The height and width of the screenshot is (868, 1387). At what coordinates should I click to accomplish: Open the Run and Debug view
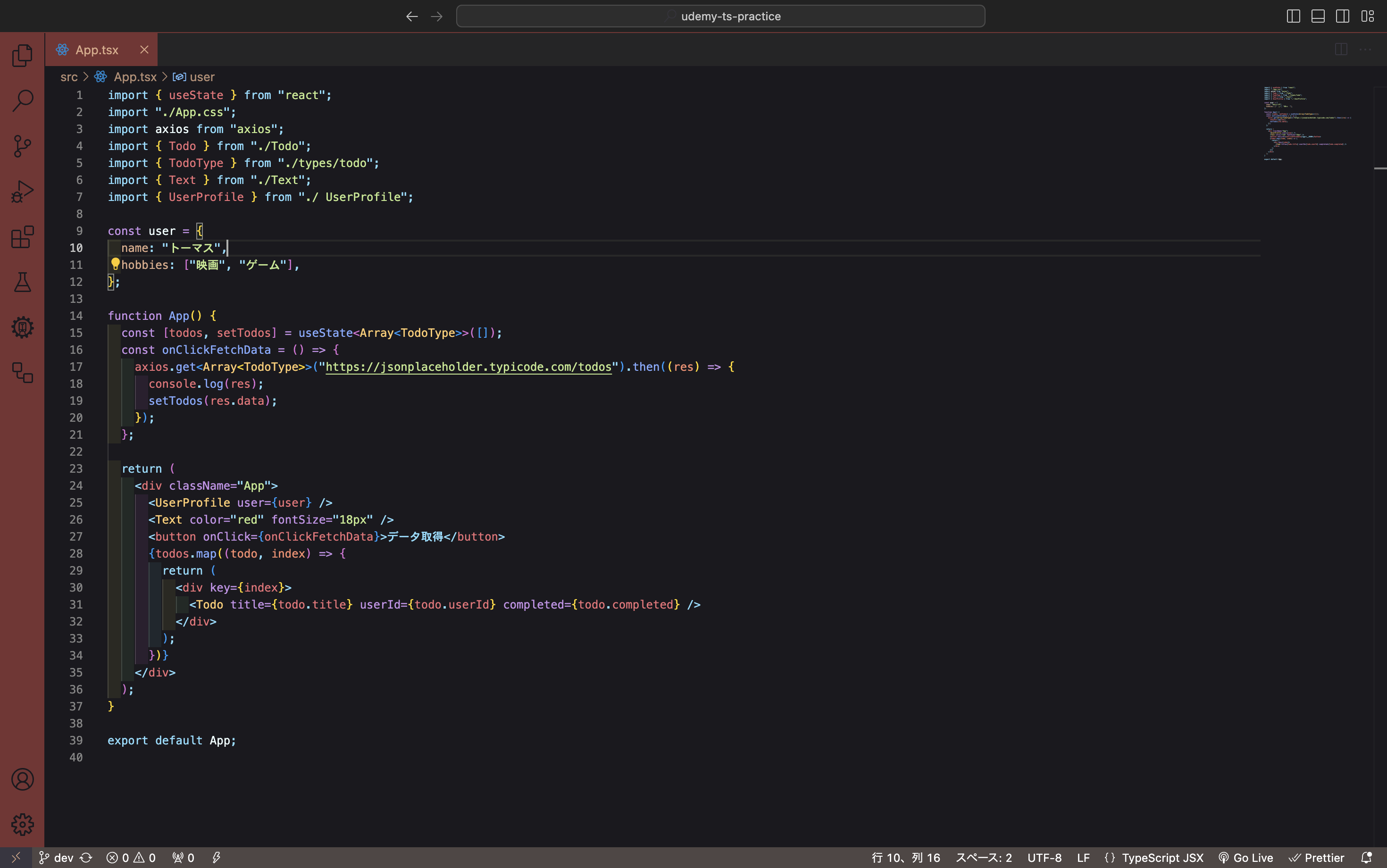click(x=22, y=191)
